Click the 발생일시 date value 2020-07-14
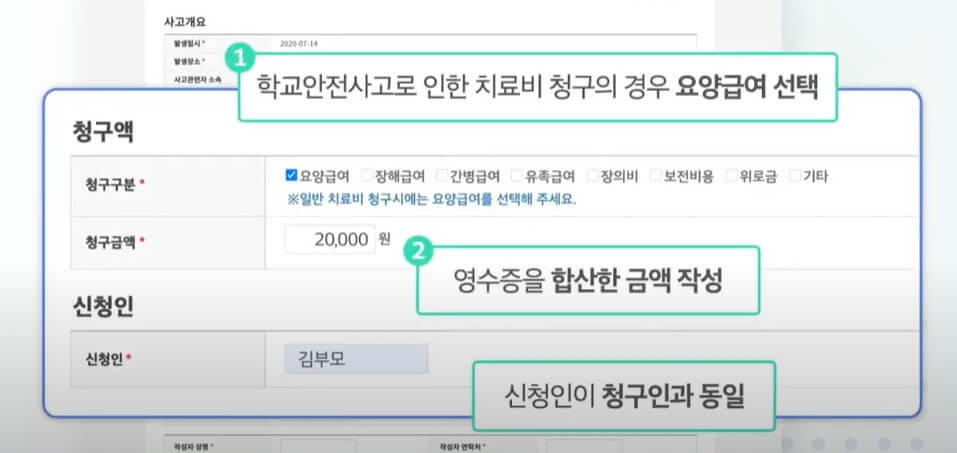The image size is (957, 453). [x=299, y=44]
